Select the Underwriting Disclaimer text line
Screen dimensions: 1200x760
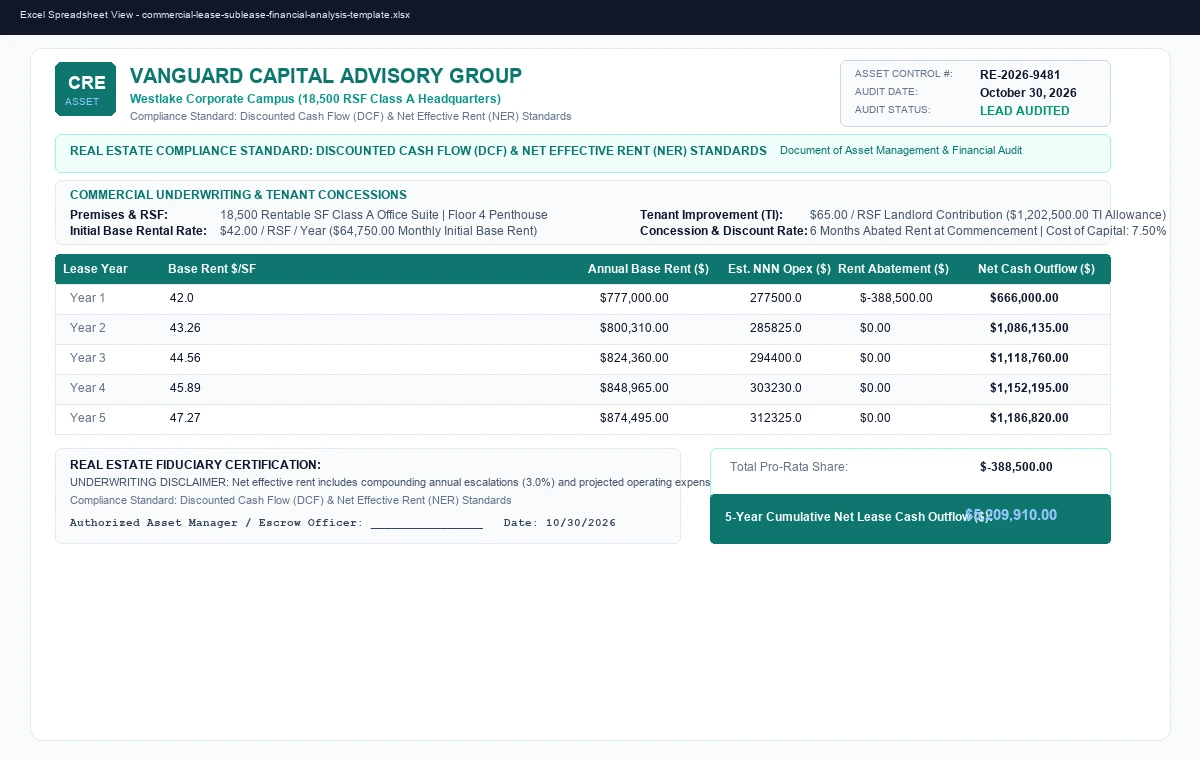point(390,482)
